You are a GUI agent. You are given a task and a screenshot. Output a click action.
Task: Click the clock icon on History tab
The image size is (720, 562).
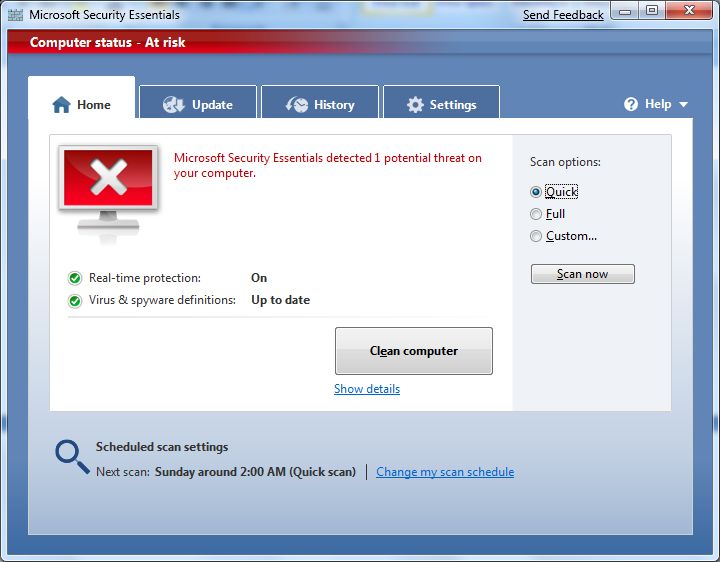[297, 105]
